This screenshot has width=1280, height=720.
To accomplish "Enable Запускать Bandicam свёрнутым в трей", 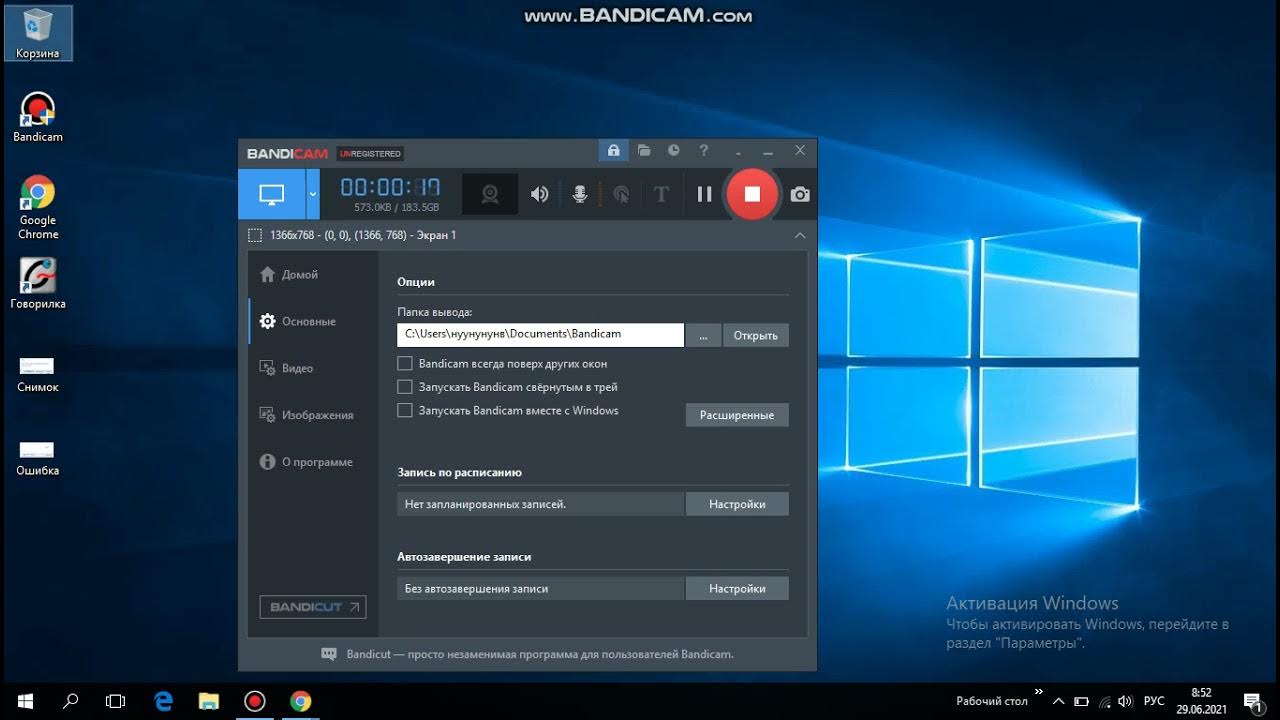I will click(x=405, y=387).
